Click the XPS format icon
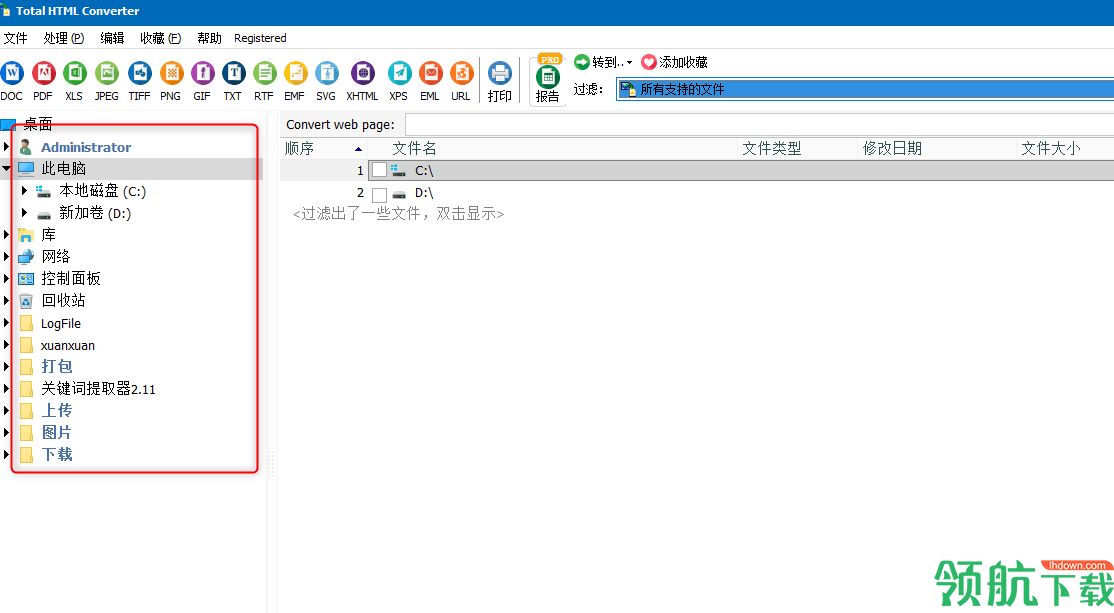Screen dimensions: 1114x613 click(399, 73)
